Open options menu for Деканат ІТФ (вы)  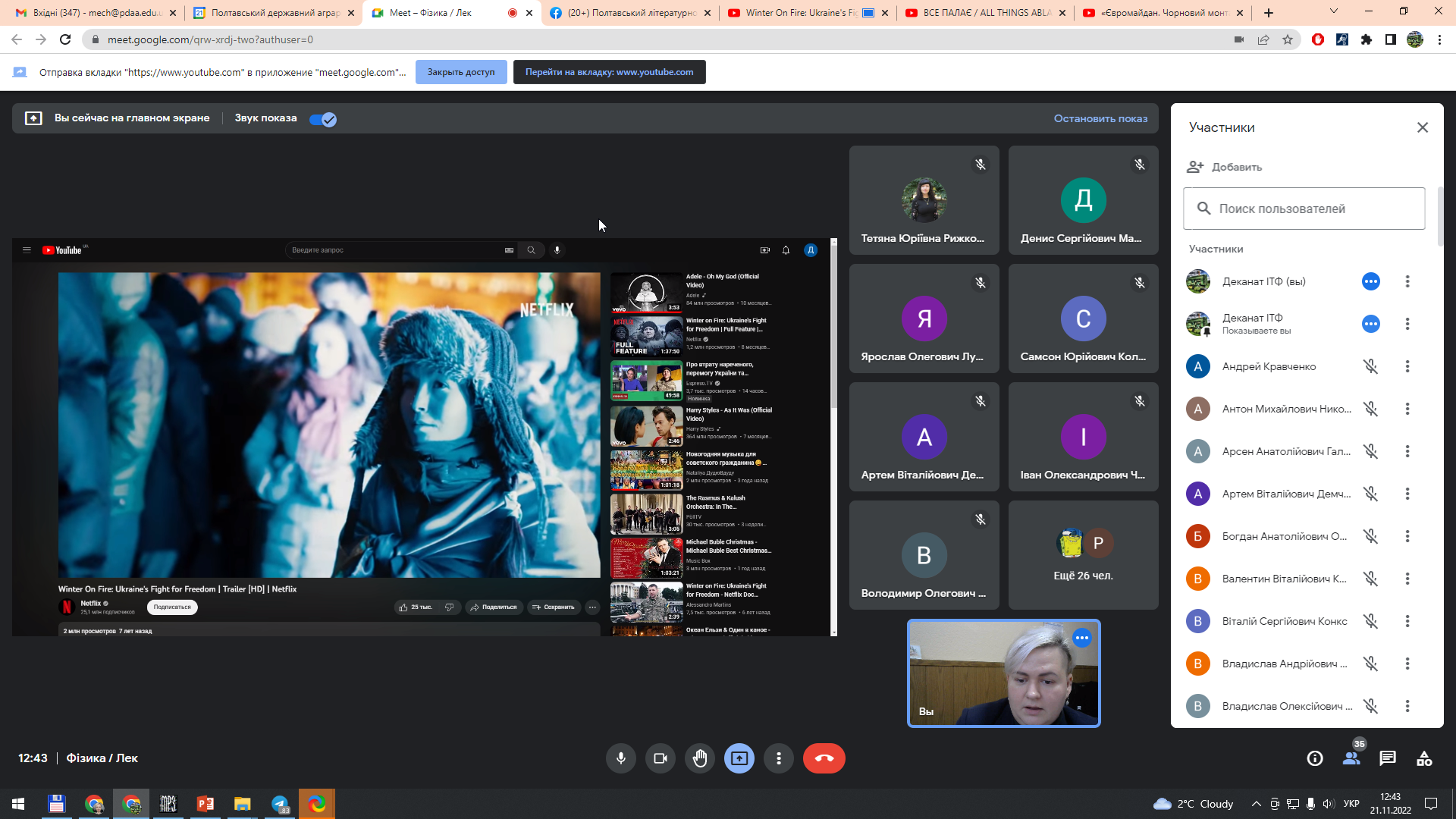tap(1407, 281)
